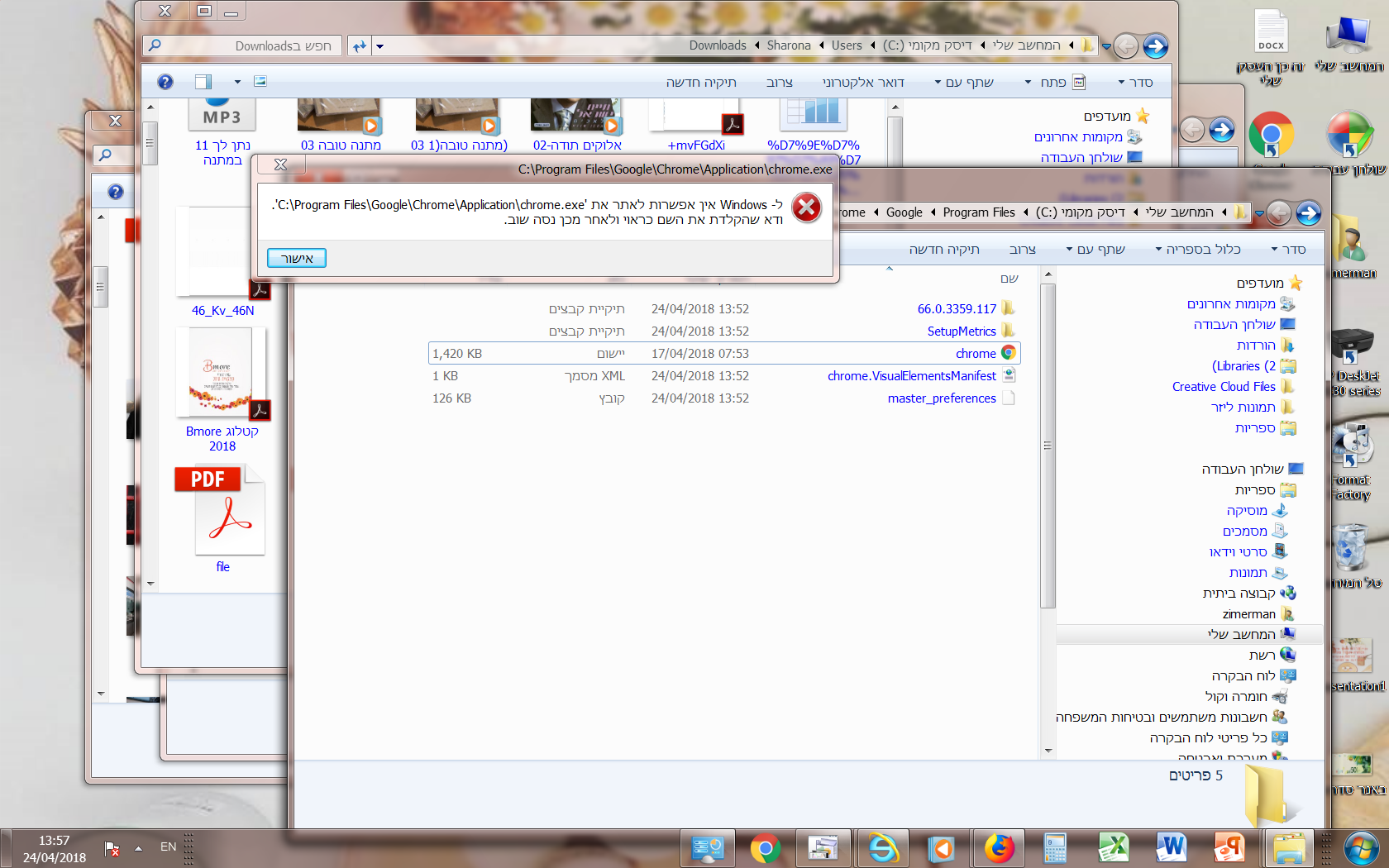The image size is (1389, 868).
Task: Open Libraries (2 in the sidebar
Action: [x=1253, y=365]
